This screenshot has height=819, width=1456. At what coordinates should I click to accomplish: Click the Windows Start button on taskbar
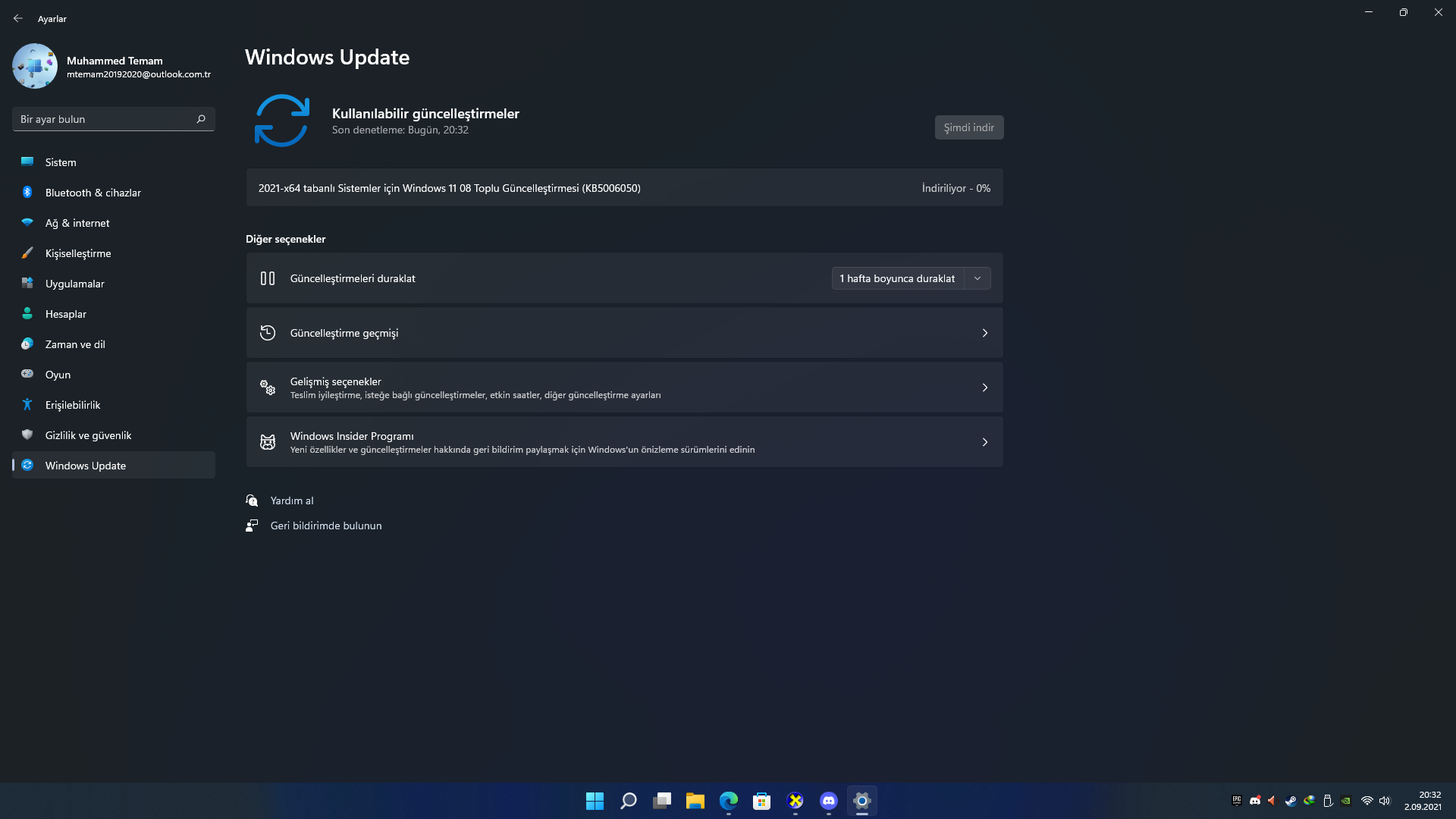coord(595,801)
